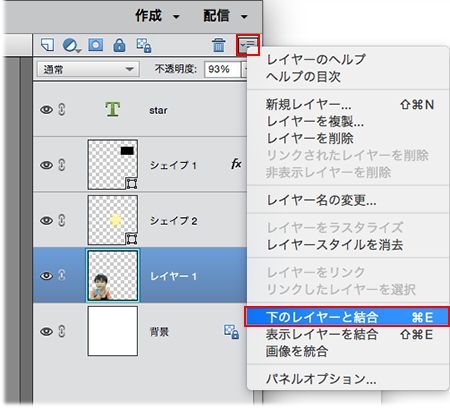Toggle visibility of シェイプ 2 layer
This screenshot has width=450, height=408.
pos(46,220)
